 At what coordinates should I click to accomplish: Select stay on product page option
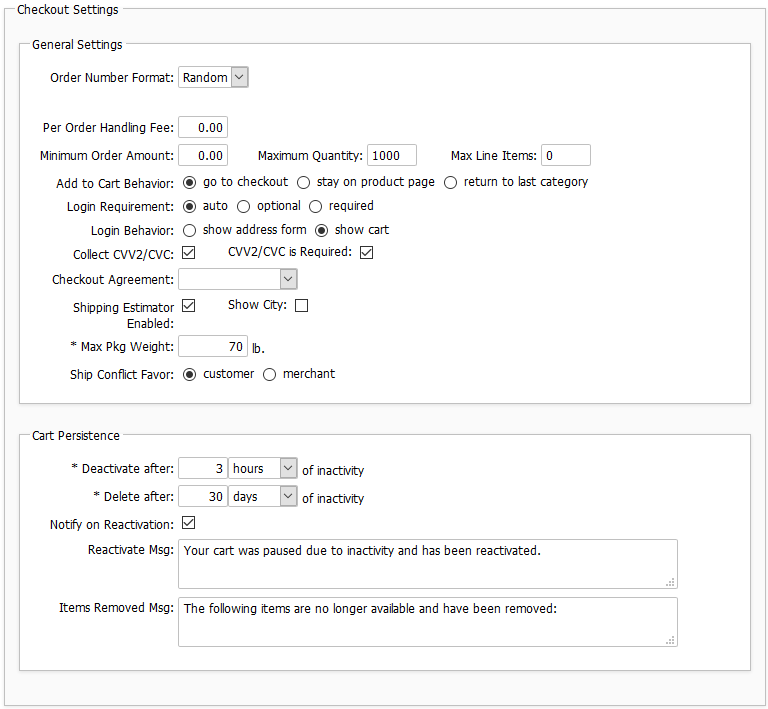coord(303,182)
